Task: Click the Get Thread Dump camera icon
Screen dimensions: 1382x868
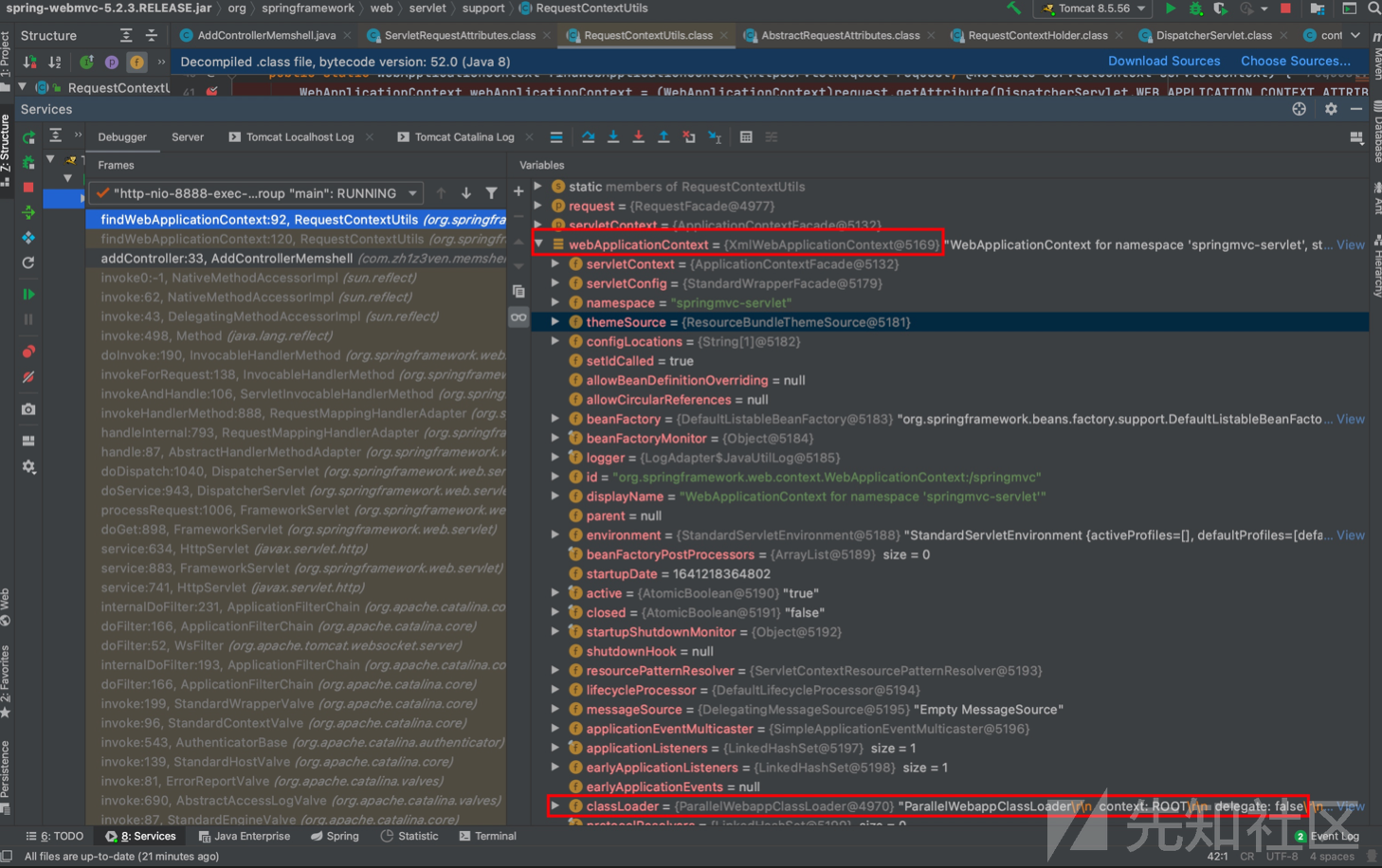Action: [x=28, y=409]
